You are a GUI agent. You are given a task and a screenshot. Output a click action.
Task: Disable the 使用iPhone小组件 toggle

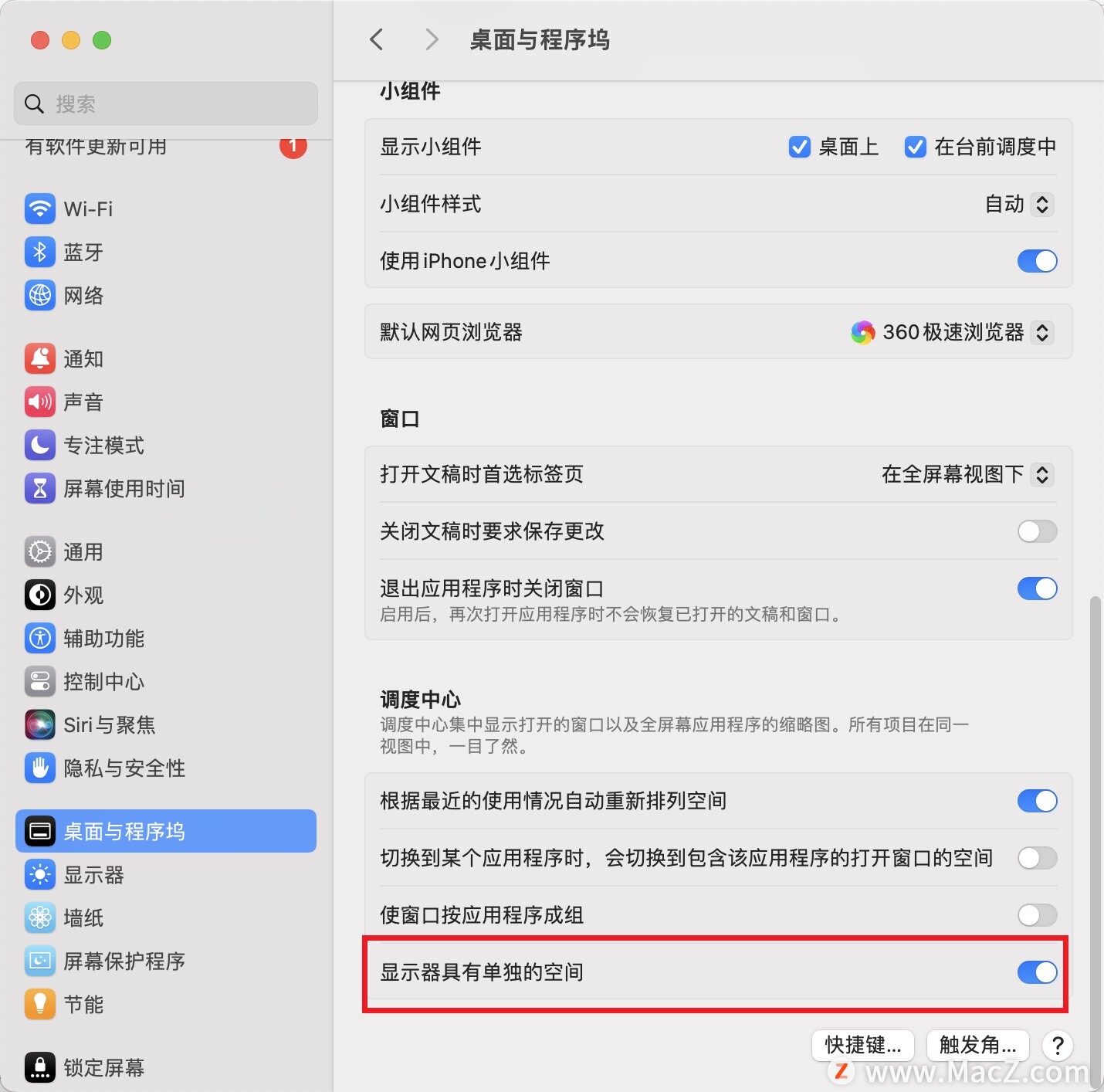click(x=1037, y=261)
